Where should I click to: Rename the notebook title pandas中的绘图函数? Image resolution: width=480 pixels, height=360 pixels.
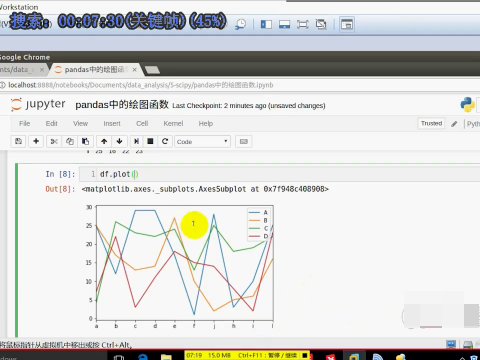tap(122, 105)
